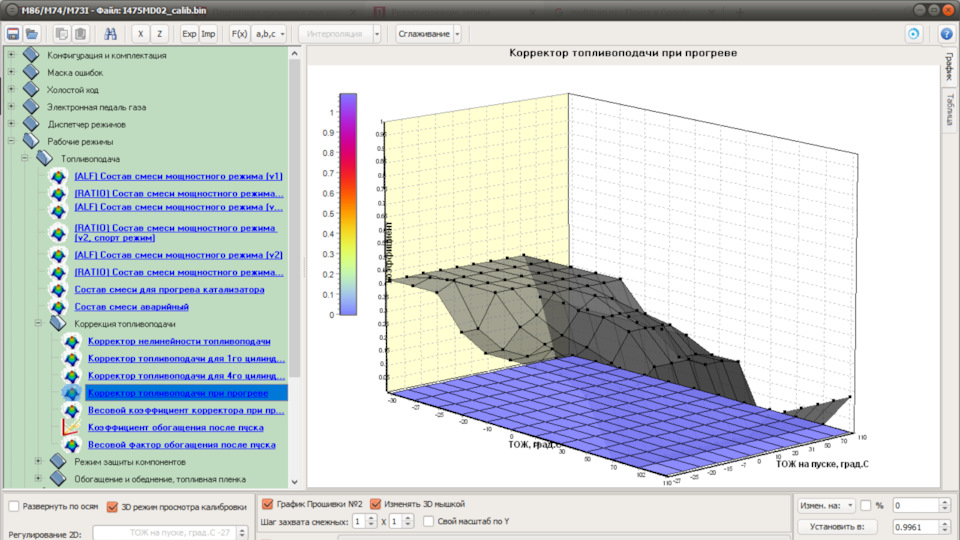
Task: Open Коэффициент обогащения после пуска
Action: coord(175,427)
